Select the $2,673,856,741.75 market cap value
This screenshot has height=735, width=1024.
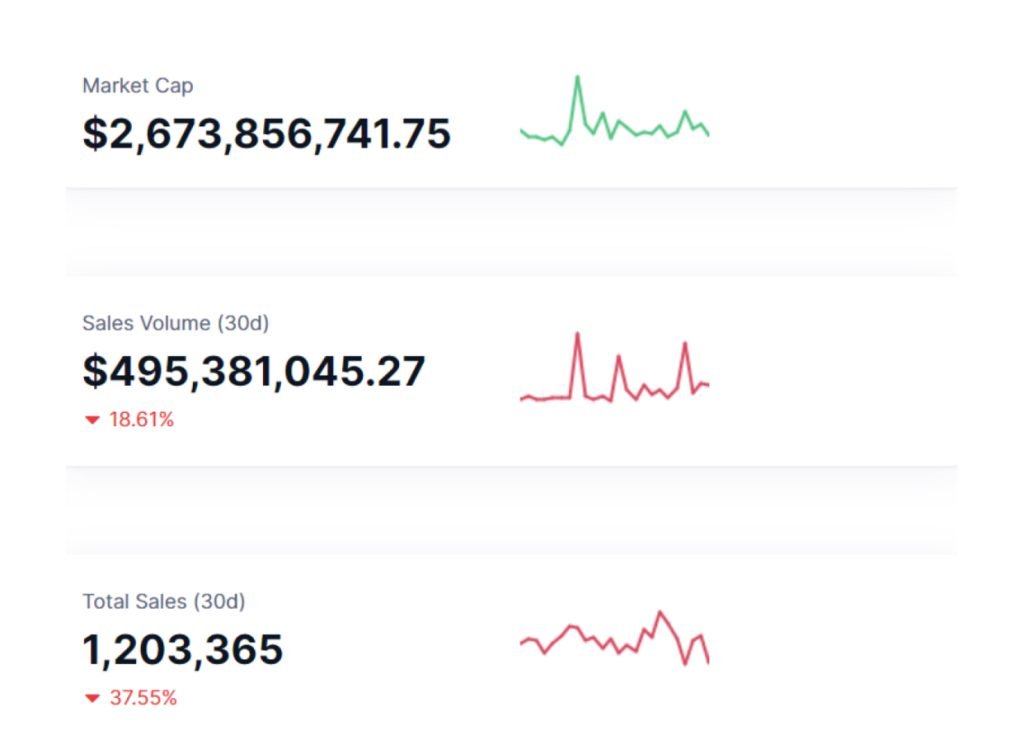click(x=266, y=134)
